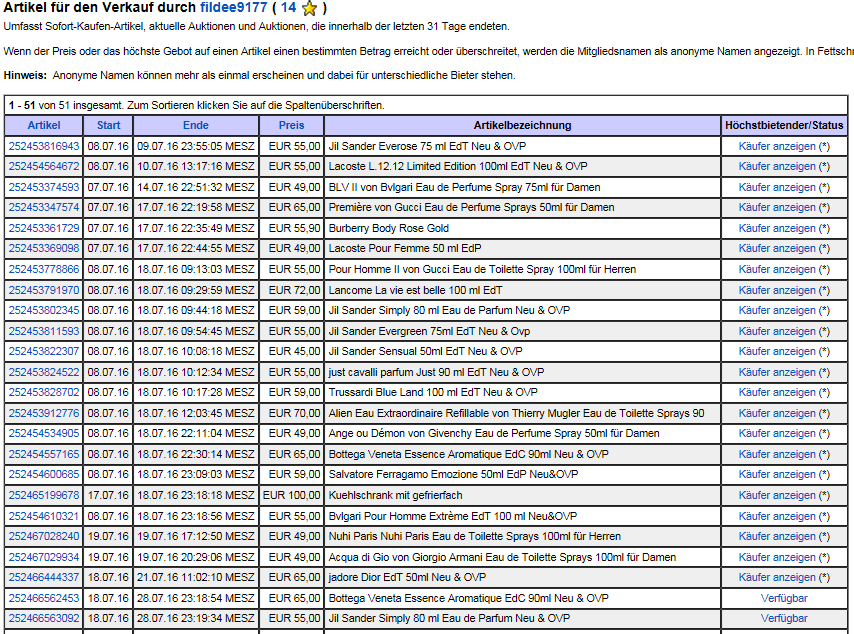The image size is (854, 634).
Task: Show buyer for Bvlgari Pour Homme Extrème
Action: [777, 516]
